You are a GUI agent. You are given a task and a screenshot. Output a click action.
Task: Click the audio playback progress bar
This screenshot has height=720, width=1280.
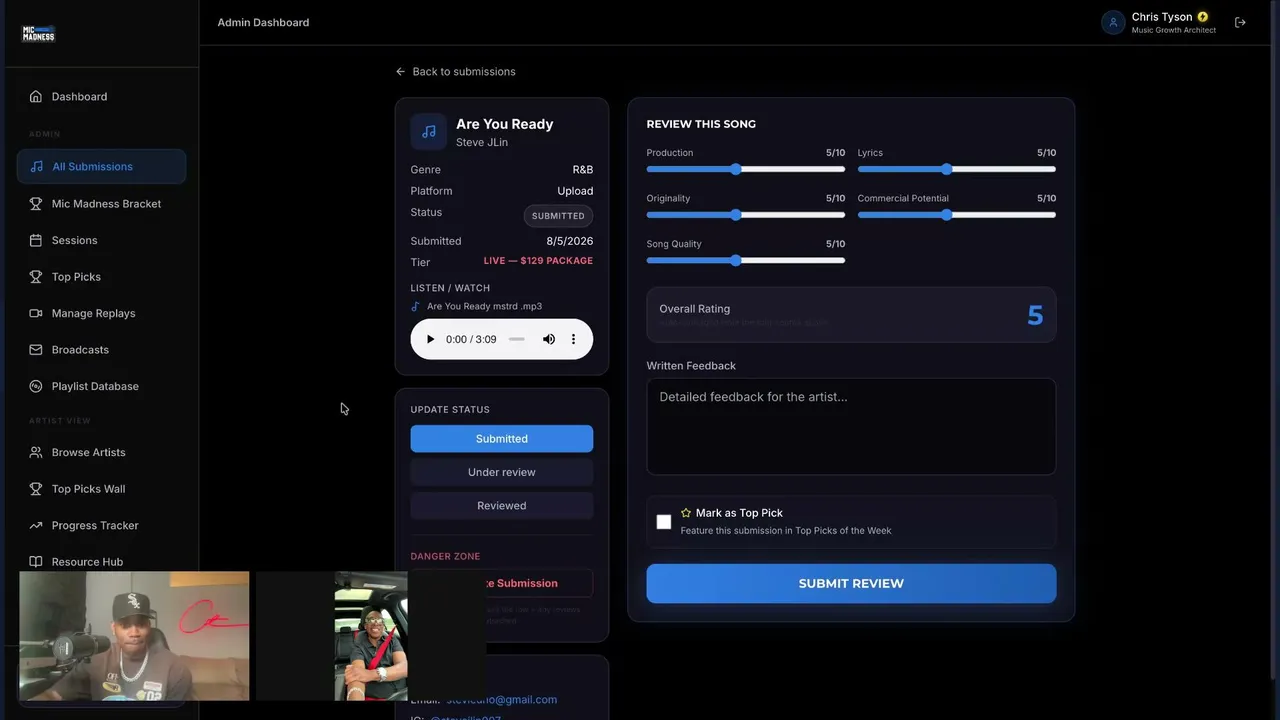tap(517, 339)
